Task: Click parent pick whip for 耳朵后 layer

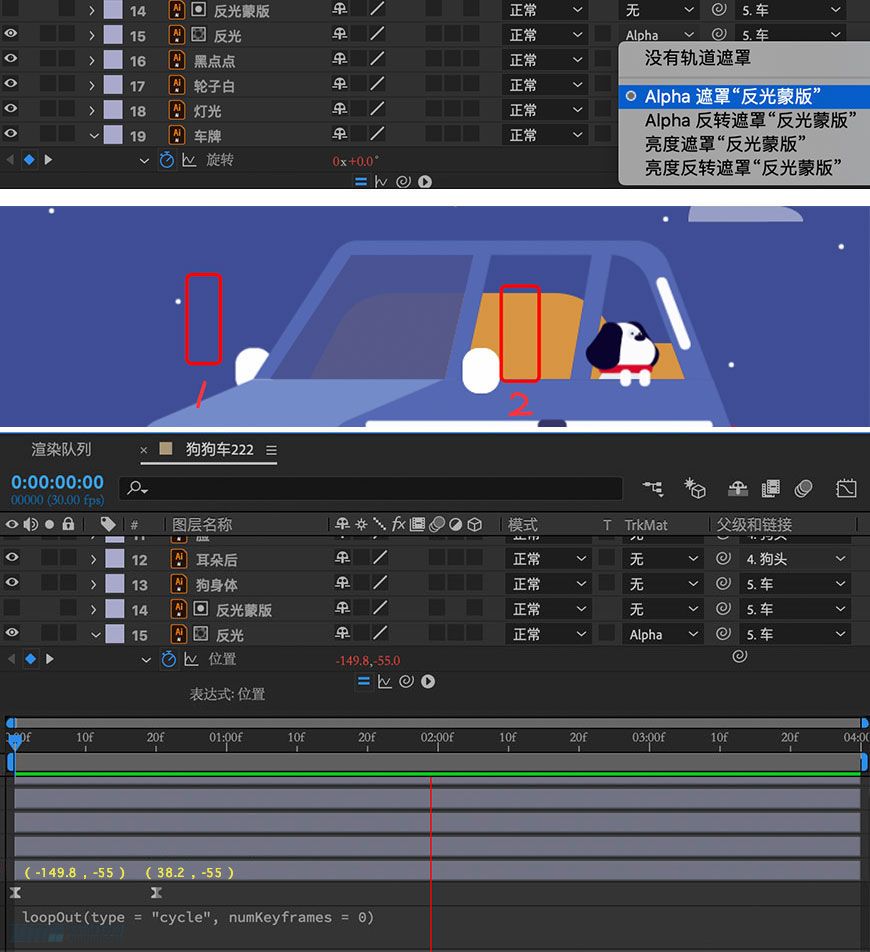Action: click(x=723, y=559)
